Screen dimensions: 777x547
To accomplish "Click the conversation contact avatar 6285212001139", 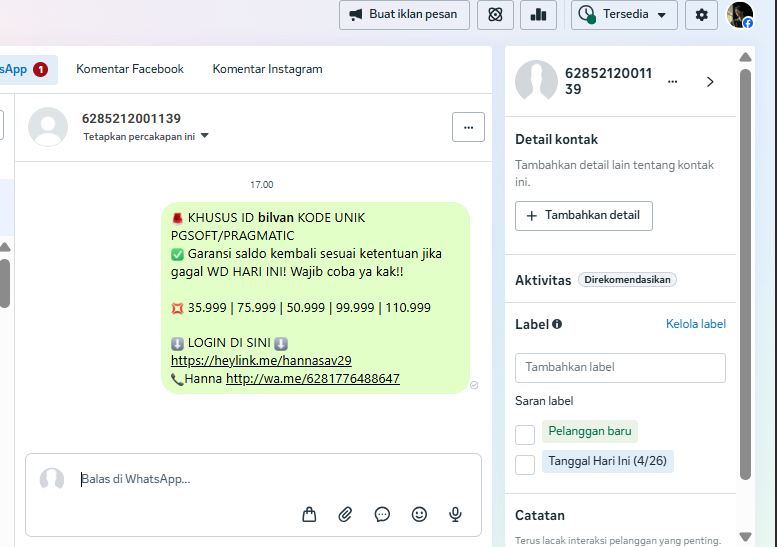I will click(x=48, y=127).
